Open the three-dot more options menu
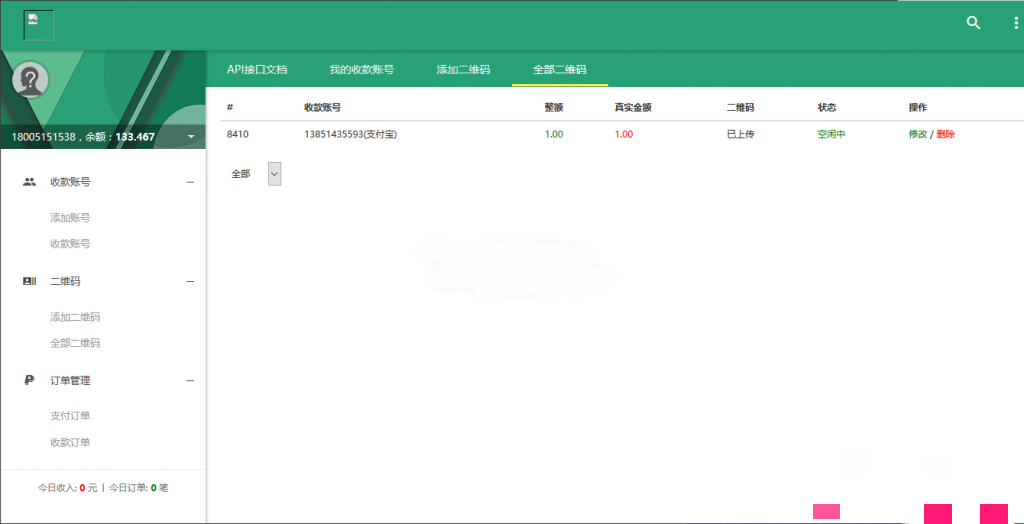Image resolution: width=1024 pixels, height=524 pixels. pyautogui.click(x=1015, y=23)
